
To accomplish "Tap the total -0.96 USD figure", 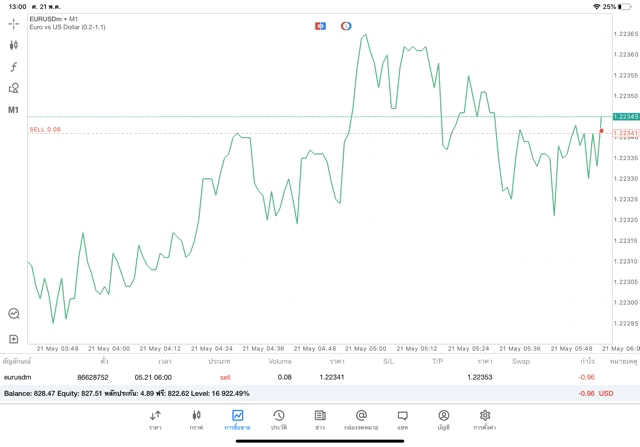I will tap(596, 394).
